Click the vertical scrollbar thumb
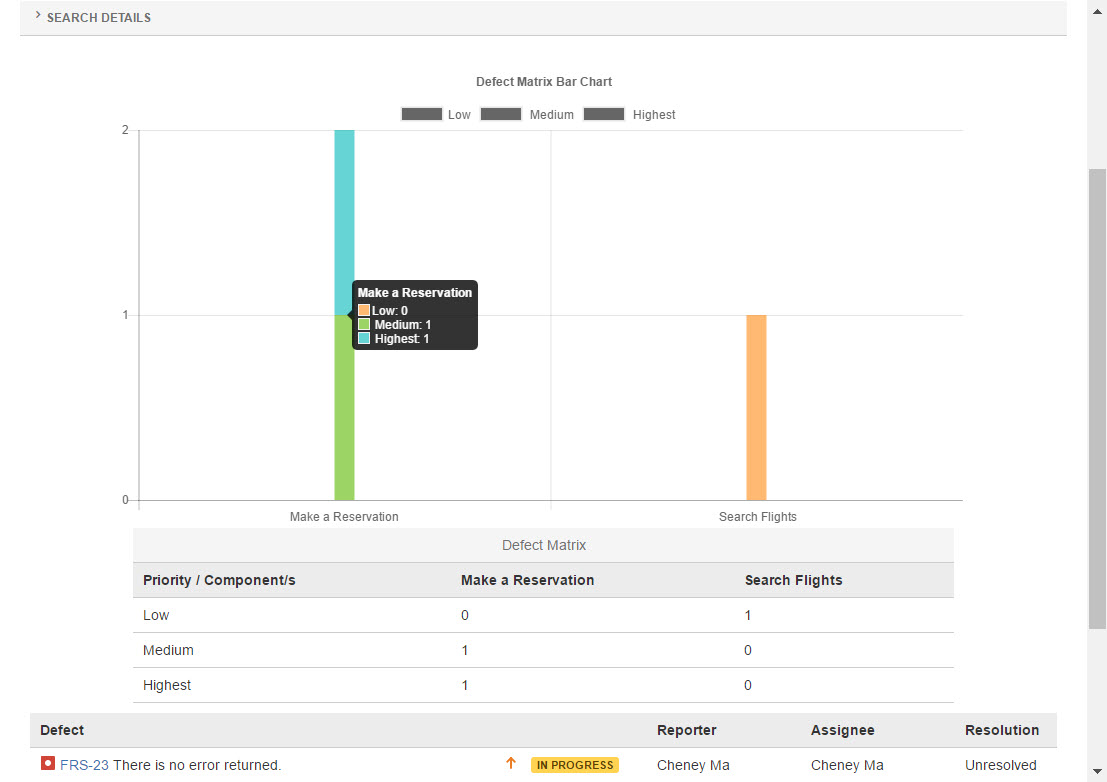 pyautogui.click(x=1097, y=398)
